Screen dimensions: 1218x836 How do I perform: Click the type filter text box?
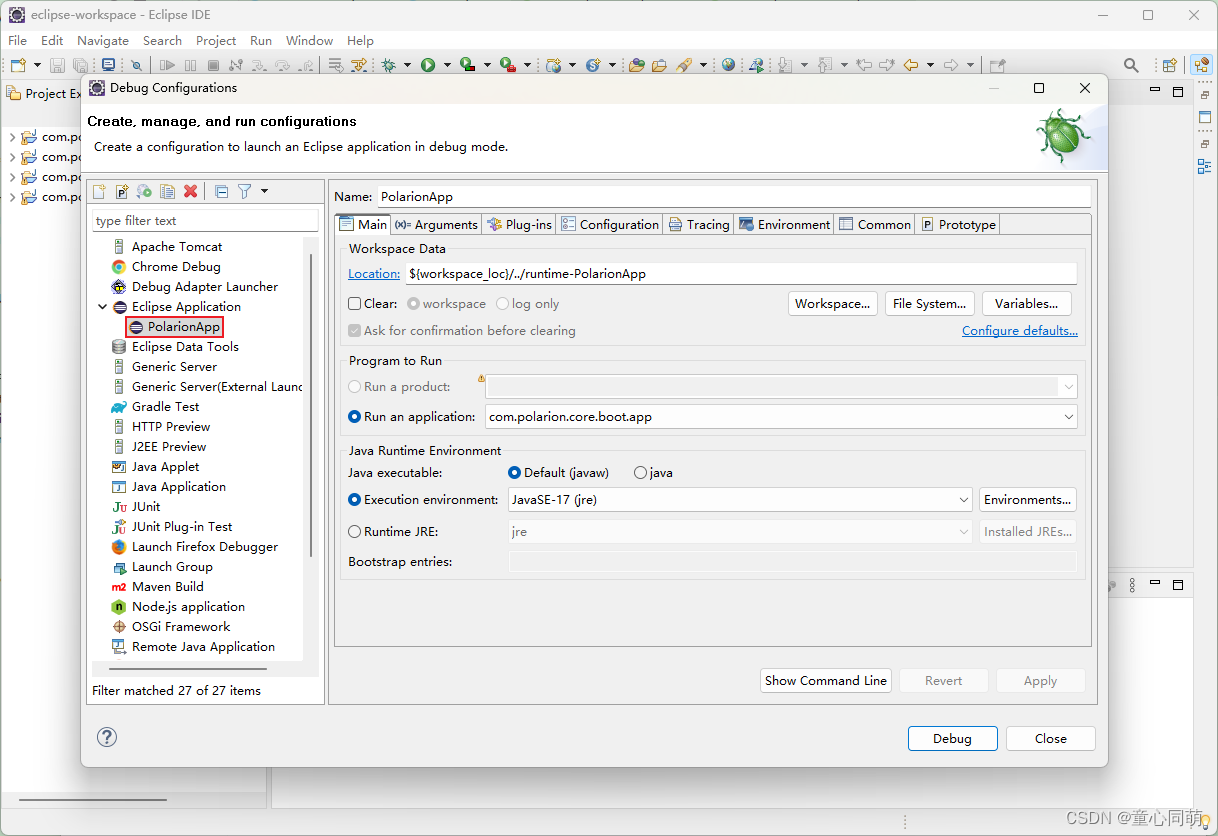(x=205, y=220)
